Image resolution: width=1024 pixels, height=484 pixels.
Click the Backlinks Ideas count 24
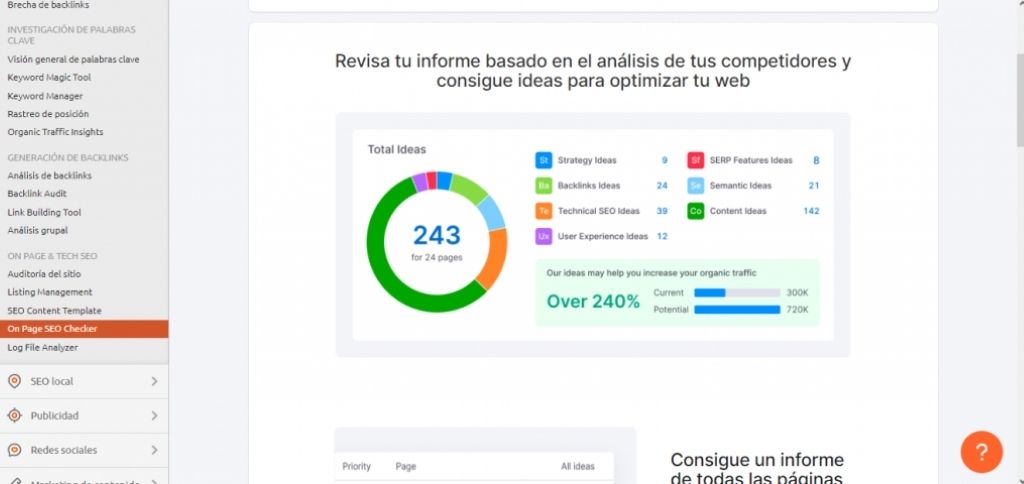(x=662, y=186)
